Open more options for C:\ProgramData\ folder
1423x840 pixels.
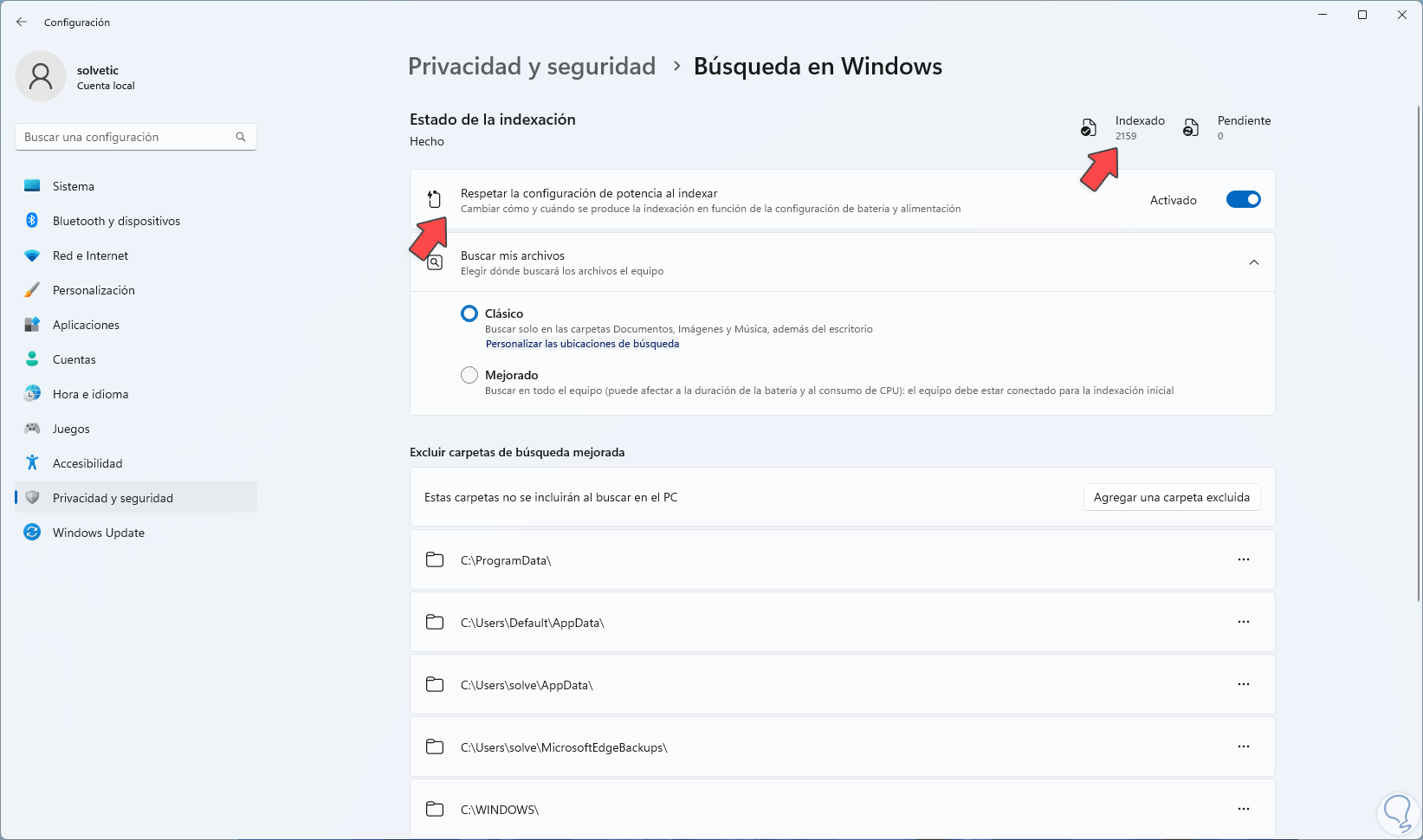tap(1243, 560)
